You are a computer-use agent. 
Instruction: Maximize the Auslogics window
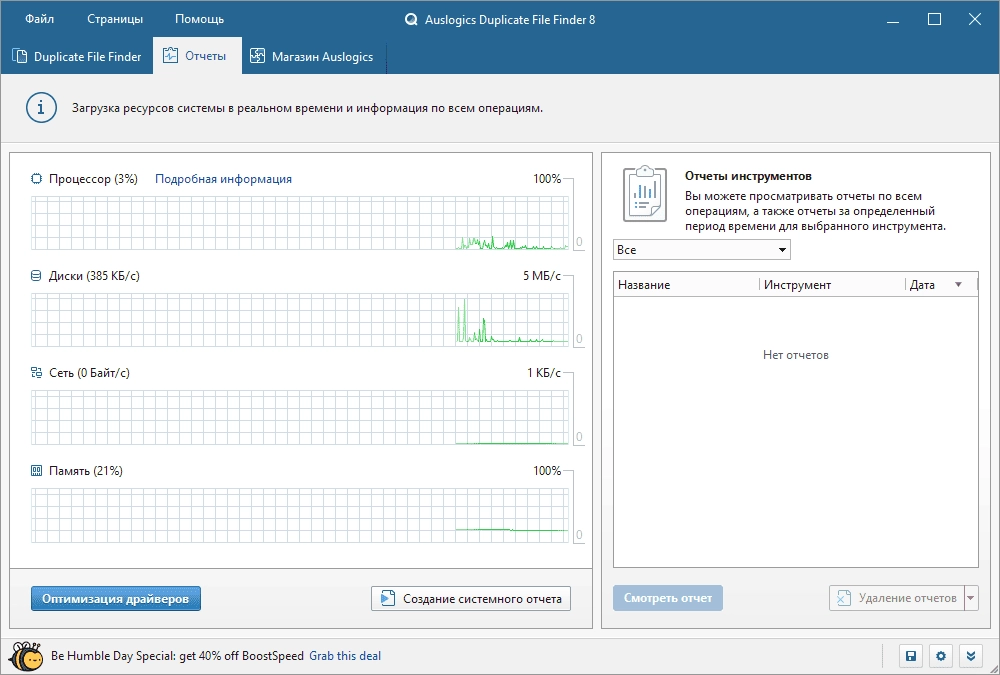tap(934, 20)
